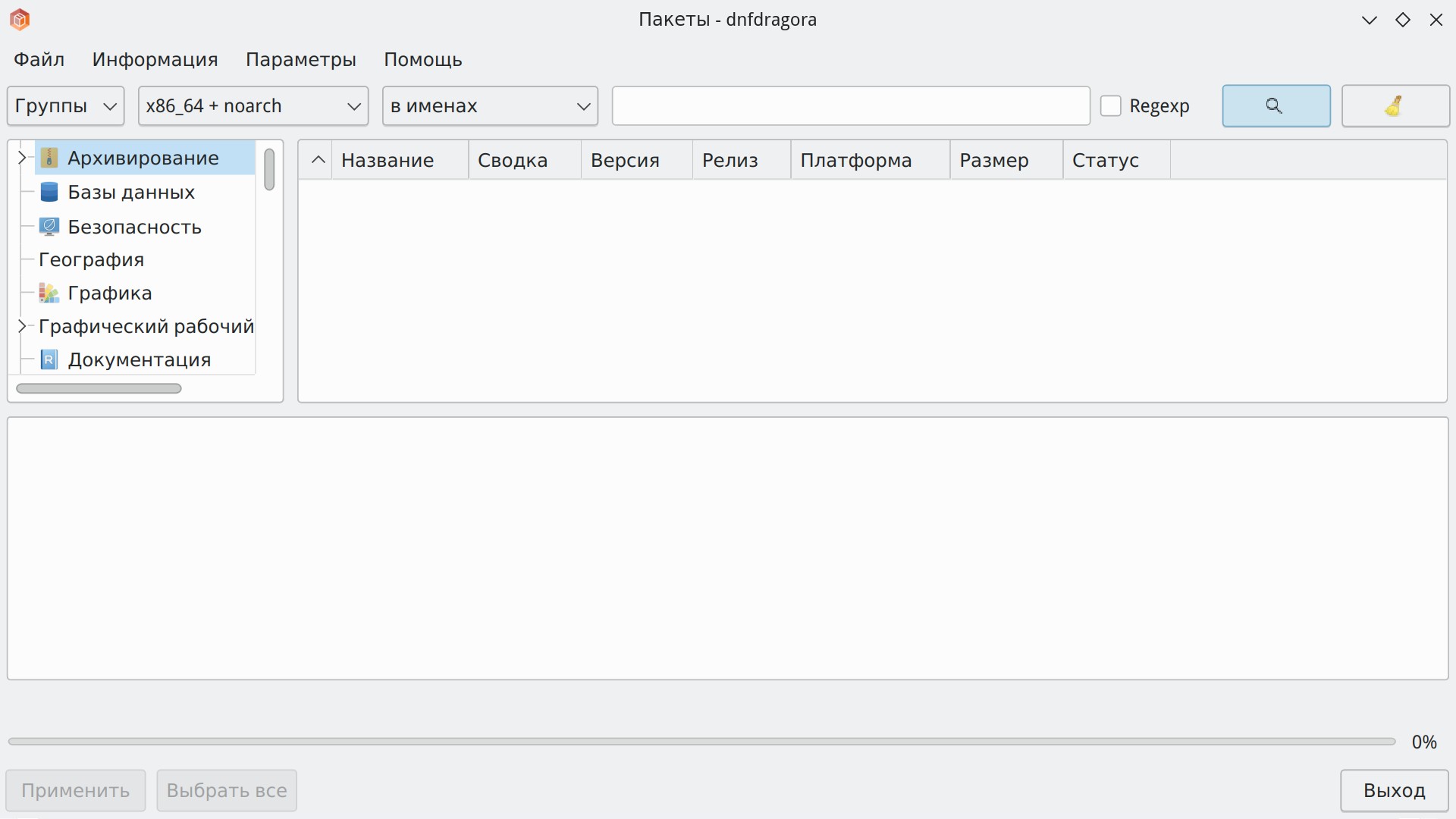This screenshot has width=1456, height=819.
Task: Click the Базы данных database icon
Action: [49, 193]
